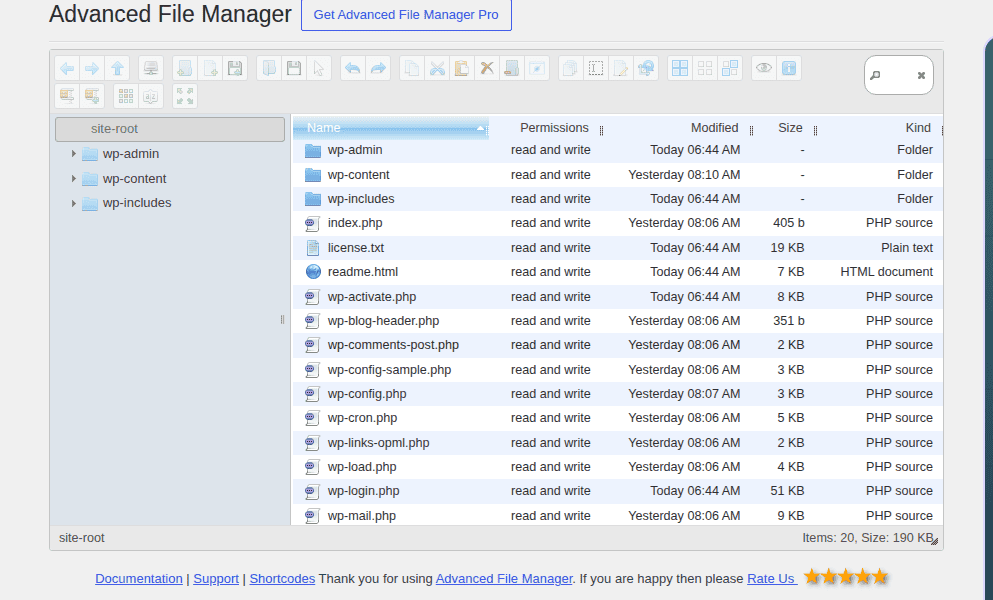This screenshot has height=600, width=993.
Task: Sort by the Name column header
Action: point(391,128)
